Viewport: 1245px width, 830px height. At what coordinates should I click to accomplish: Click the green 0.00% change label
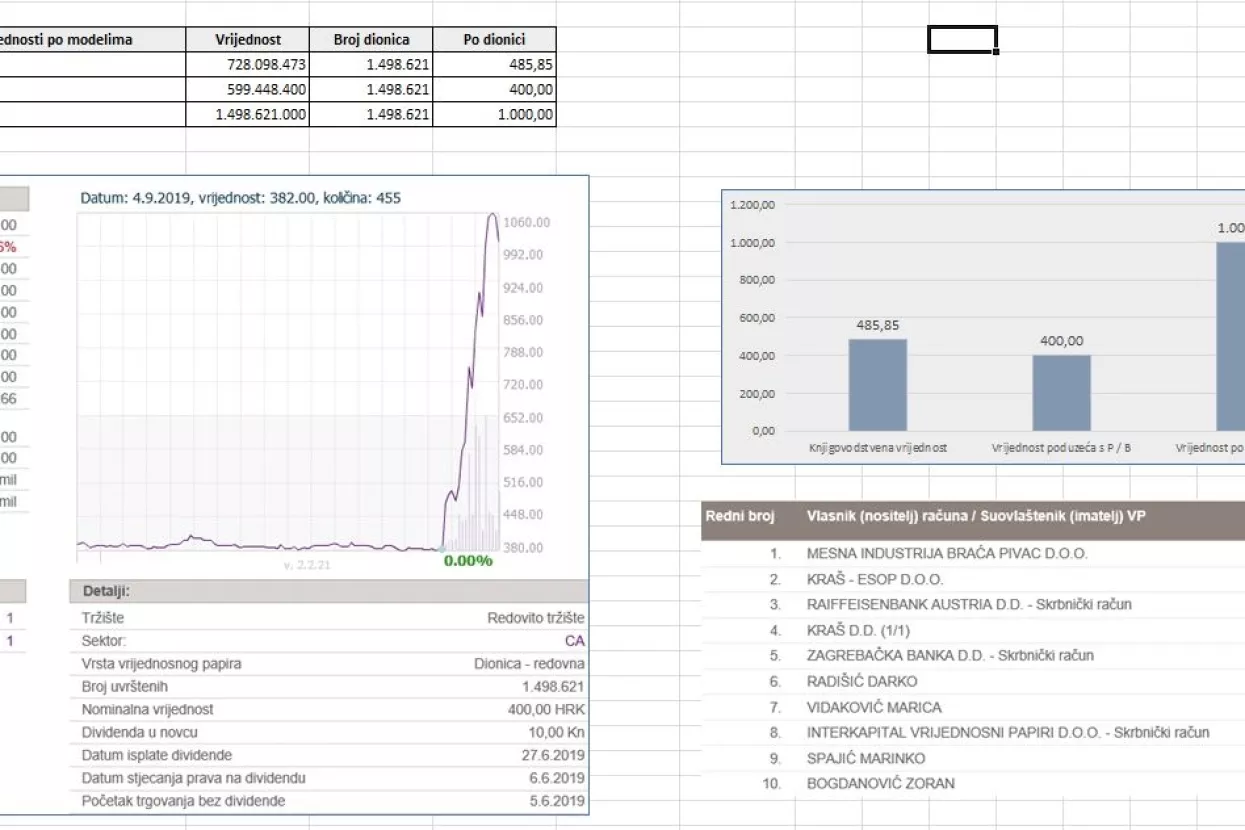point(468,561)
